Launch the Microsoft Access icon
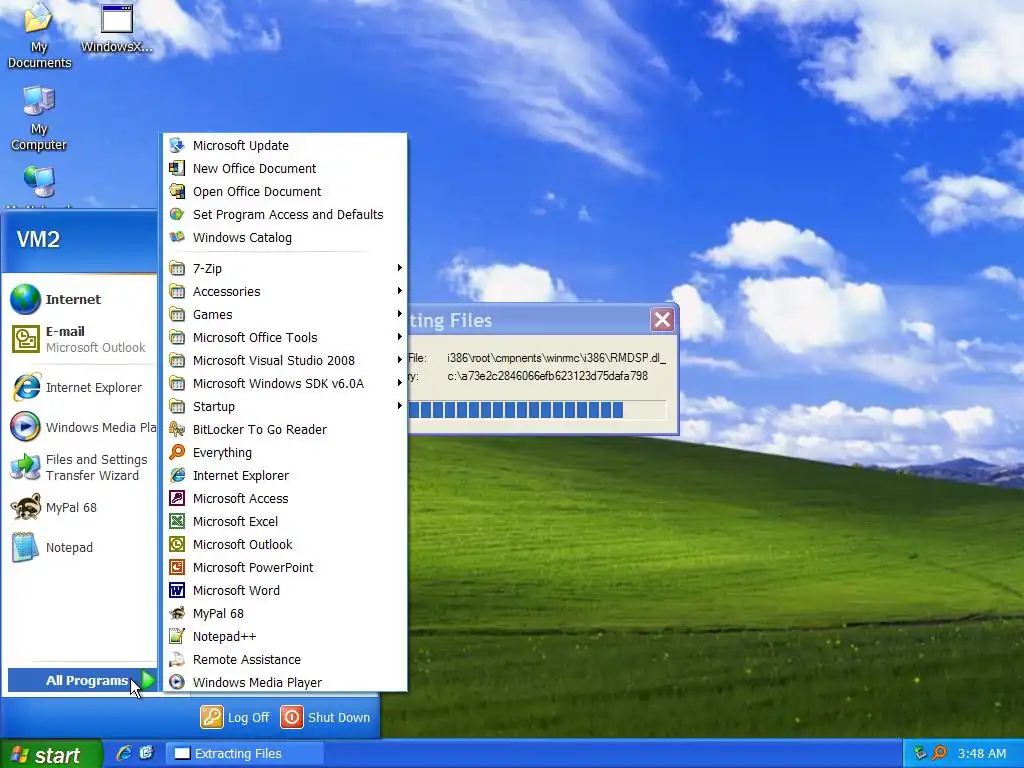Viewport: 1024px width, 768px height. [x=177, y=498]
